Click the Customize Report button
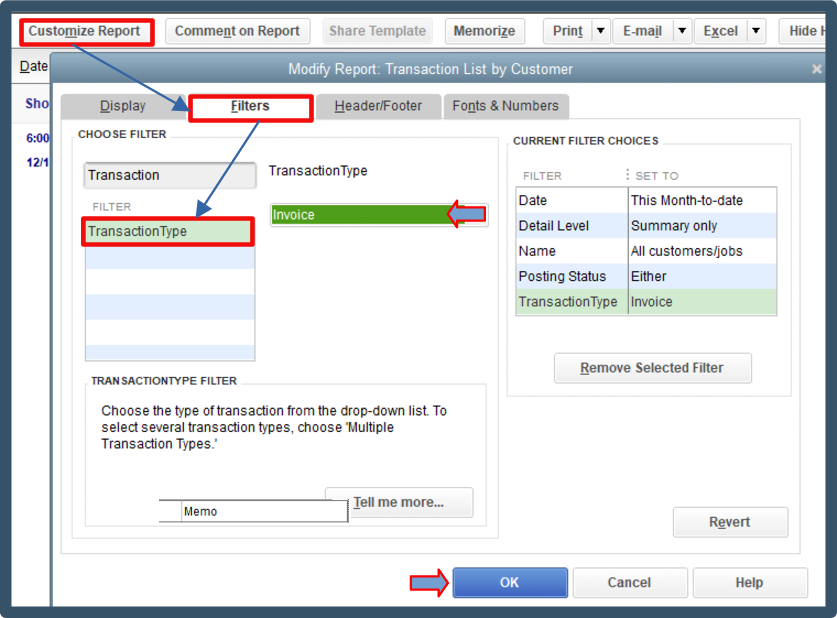 84,31
